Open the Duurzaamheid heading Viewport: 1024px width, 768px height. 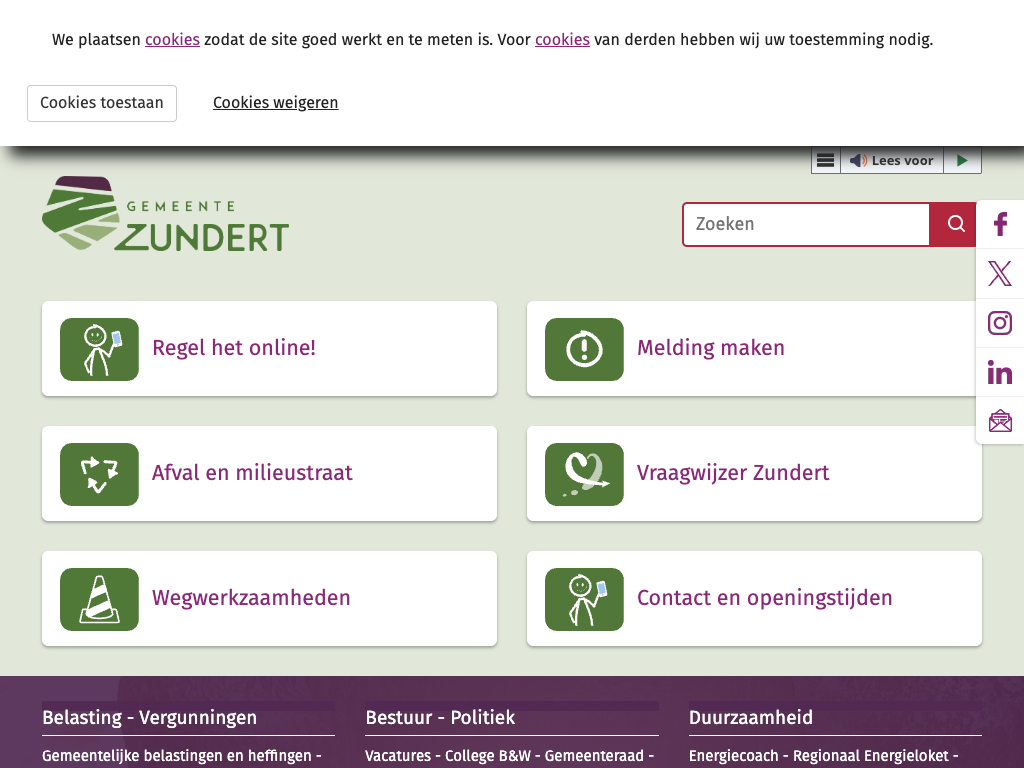pyautogui.click(x=751, y=718)
